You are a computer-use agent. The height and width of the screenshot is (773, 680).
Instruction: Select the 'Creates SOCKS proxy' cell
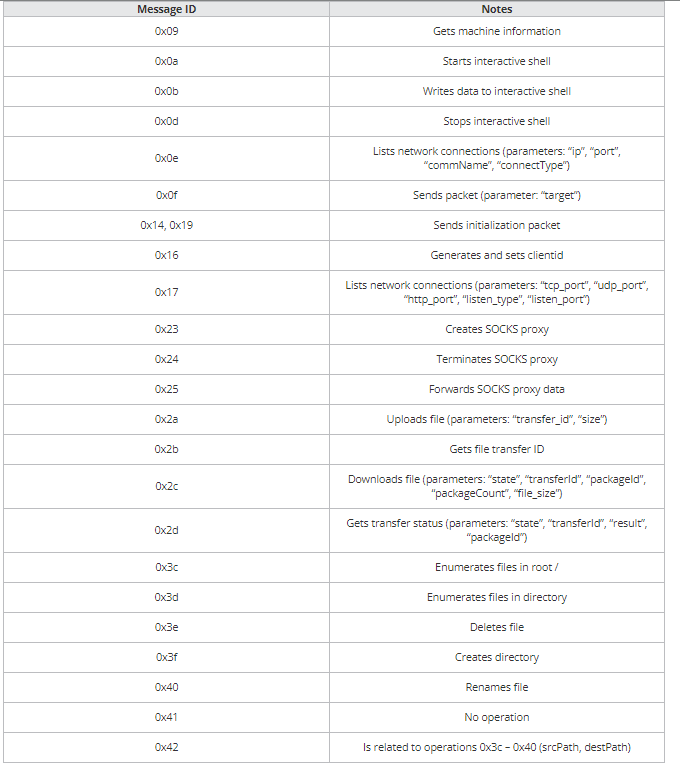pyautogui.click(x=497, y=330)
